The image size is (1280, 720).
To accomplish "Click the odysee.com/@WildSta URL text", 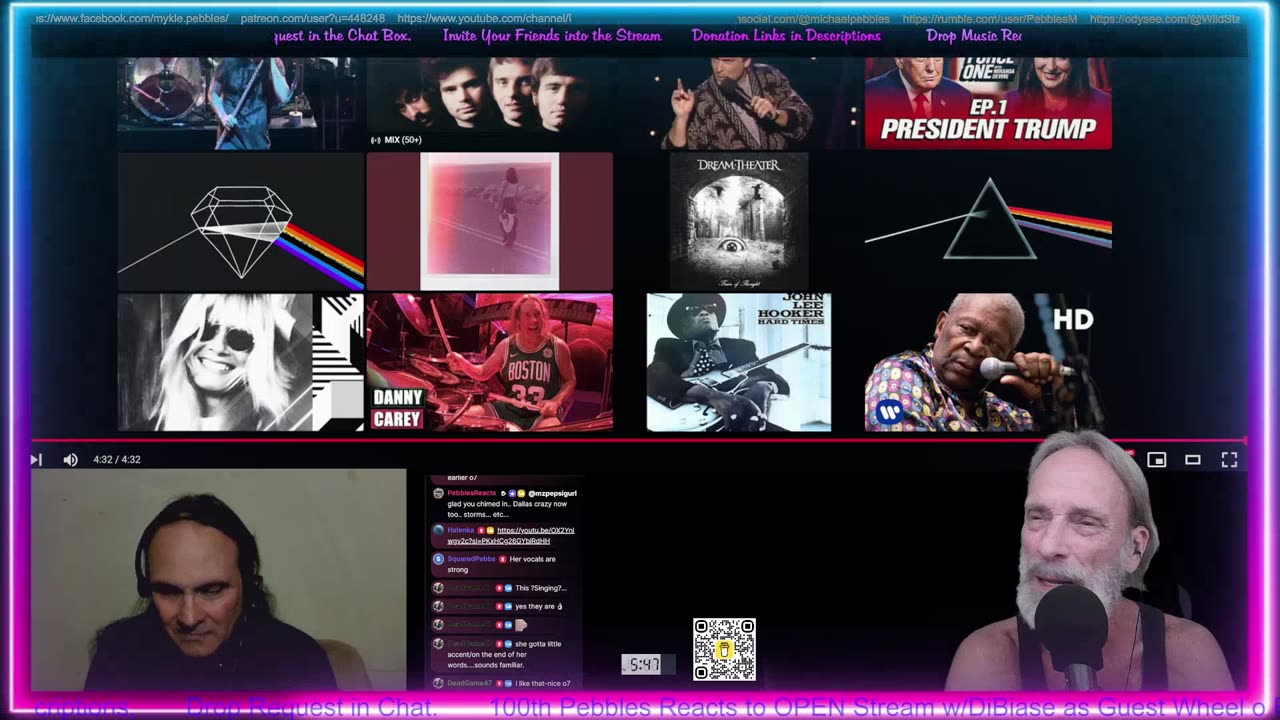I will click(1165, 19).
